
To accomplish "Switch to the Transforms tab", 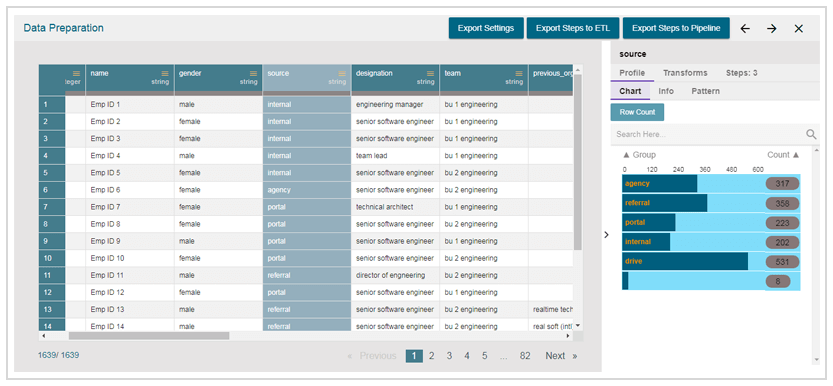I will pos(685,73).
